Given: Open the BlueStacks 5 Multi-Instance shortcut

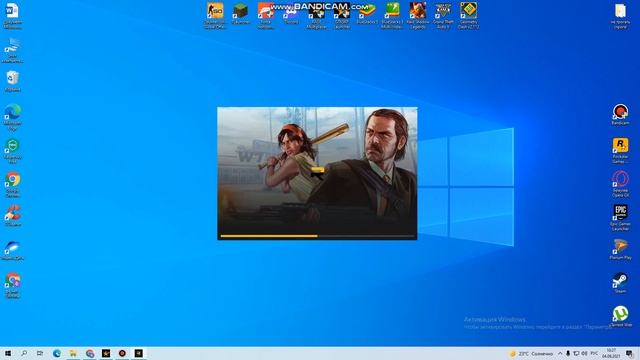Looking at the screenshot, I should point(392,15).
